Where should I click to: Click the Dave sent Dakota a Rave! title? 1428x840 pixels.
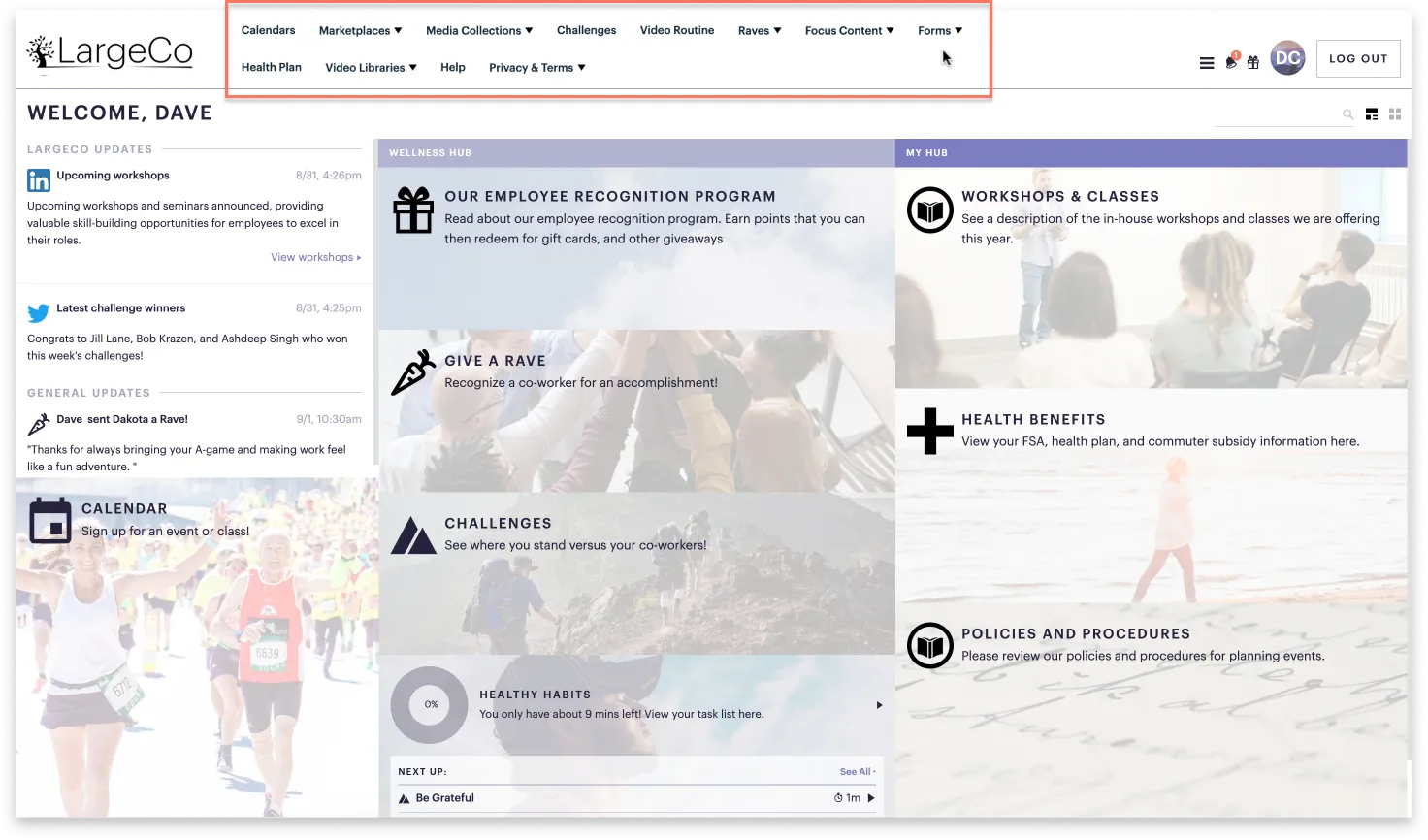(x=122, y=420)
